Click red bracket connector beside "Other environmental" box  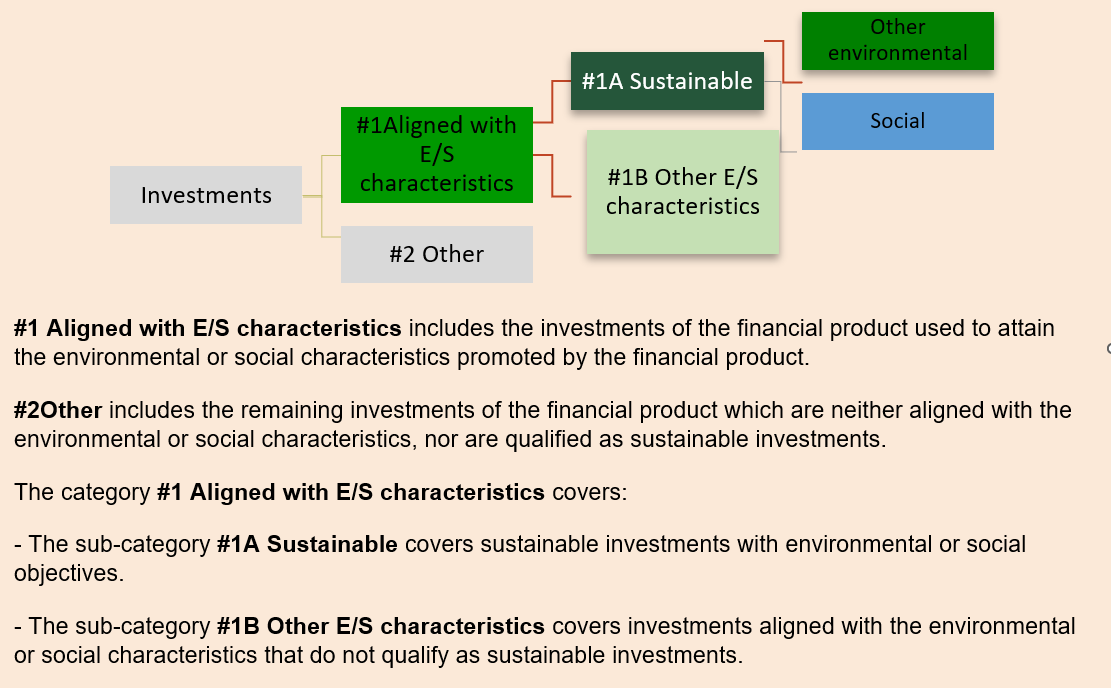click(783, 60)
